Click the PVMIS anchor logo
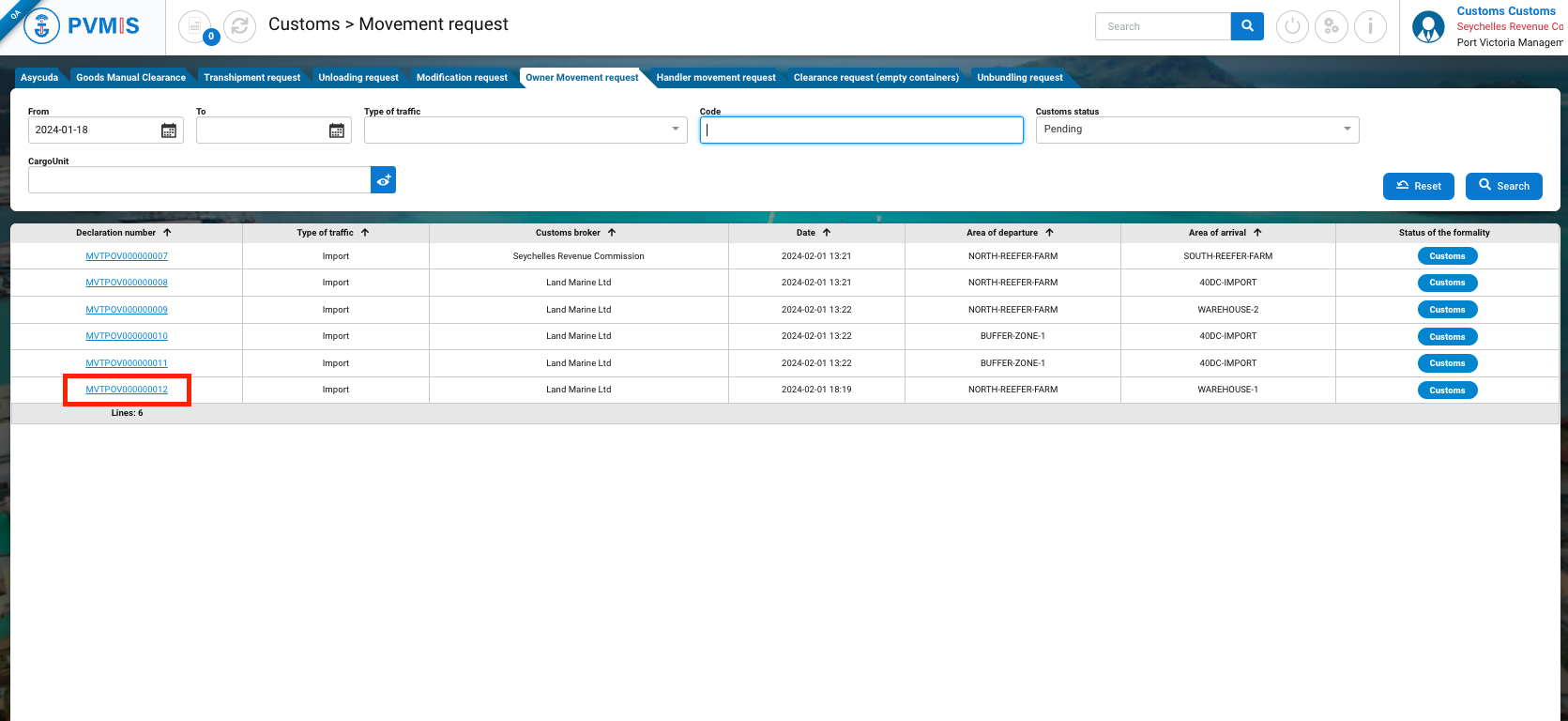 pyautogui.click(x=41, y=26)
